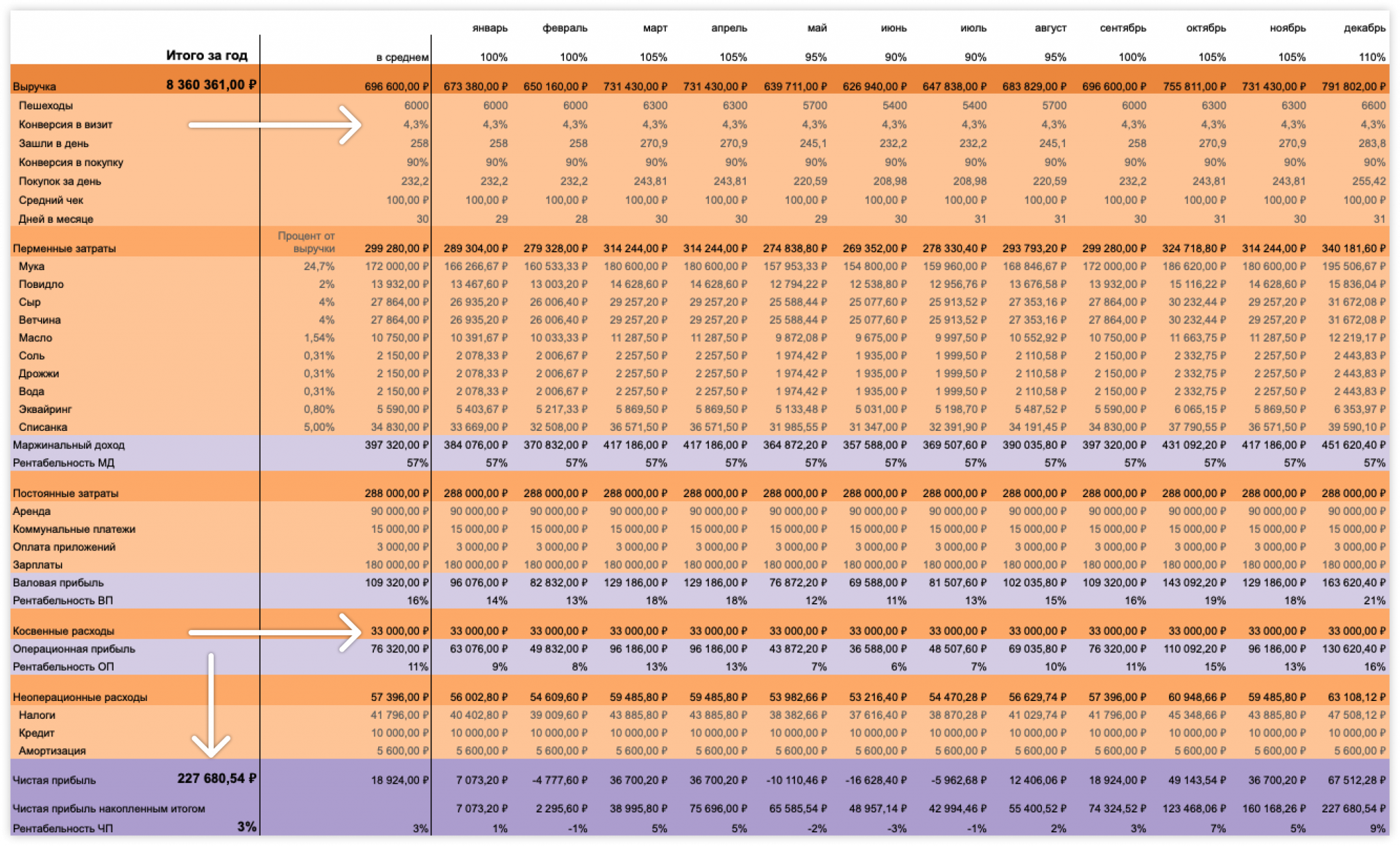
Task: Click the average Конверсия в визит cell
Action: (x=416, y=124)
